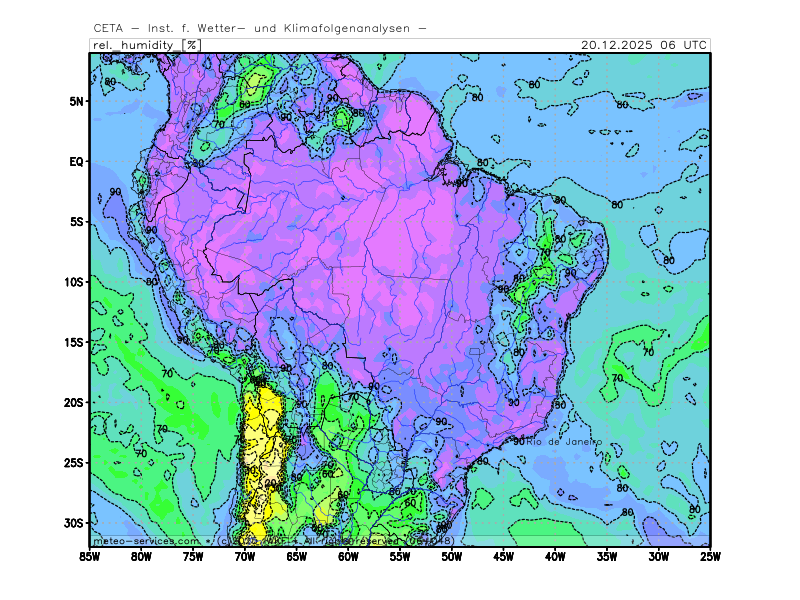Select the 60W longitude label

pyautogui.click(x=348, y=557)
